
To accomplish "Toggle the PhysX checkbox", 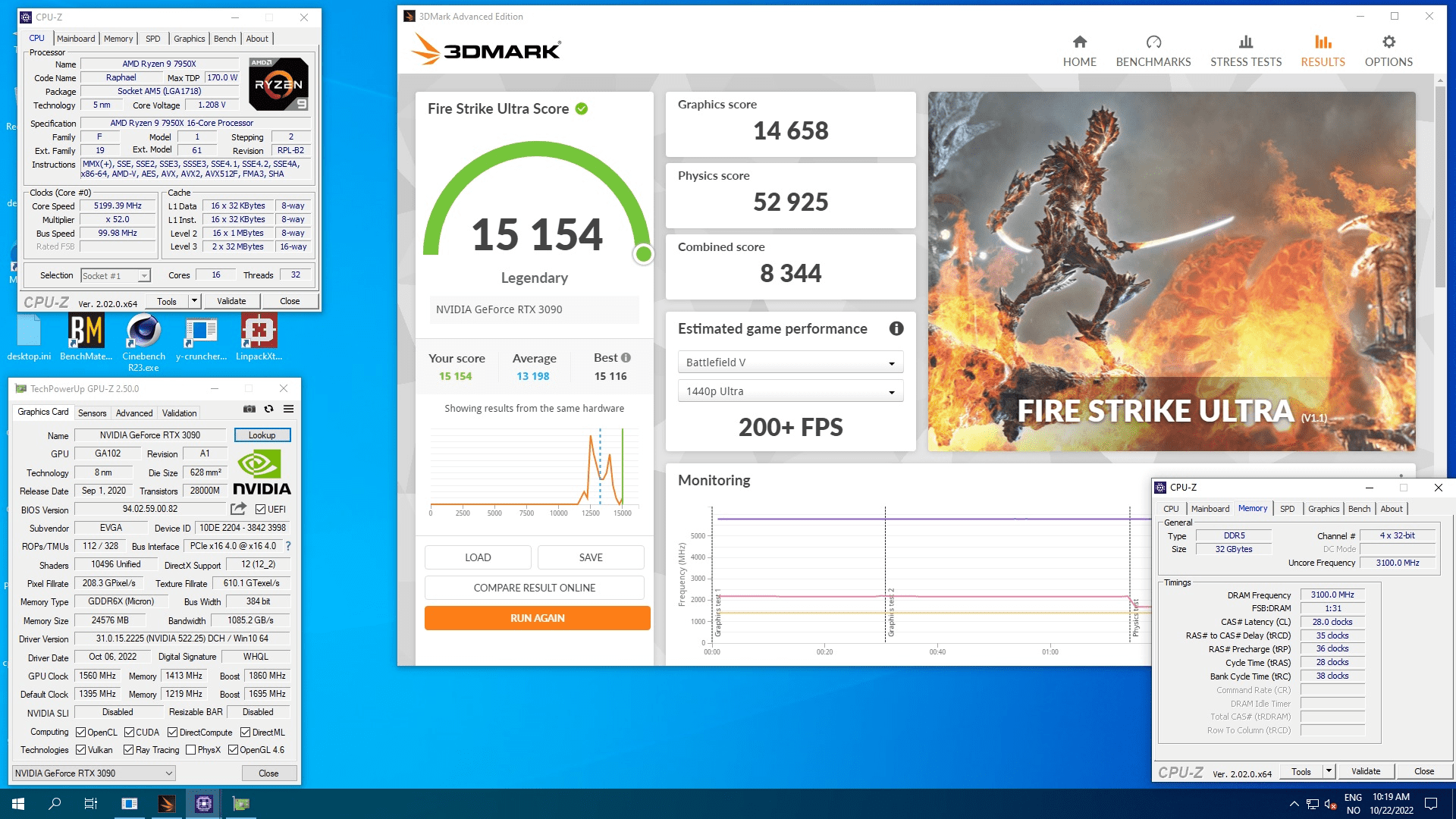I will click(x=190, y=750).
